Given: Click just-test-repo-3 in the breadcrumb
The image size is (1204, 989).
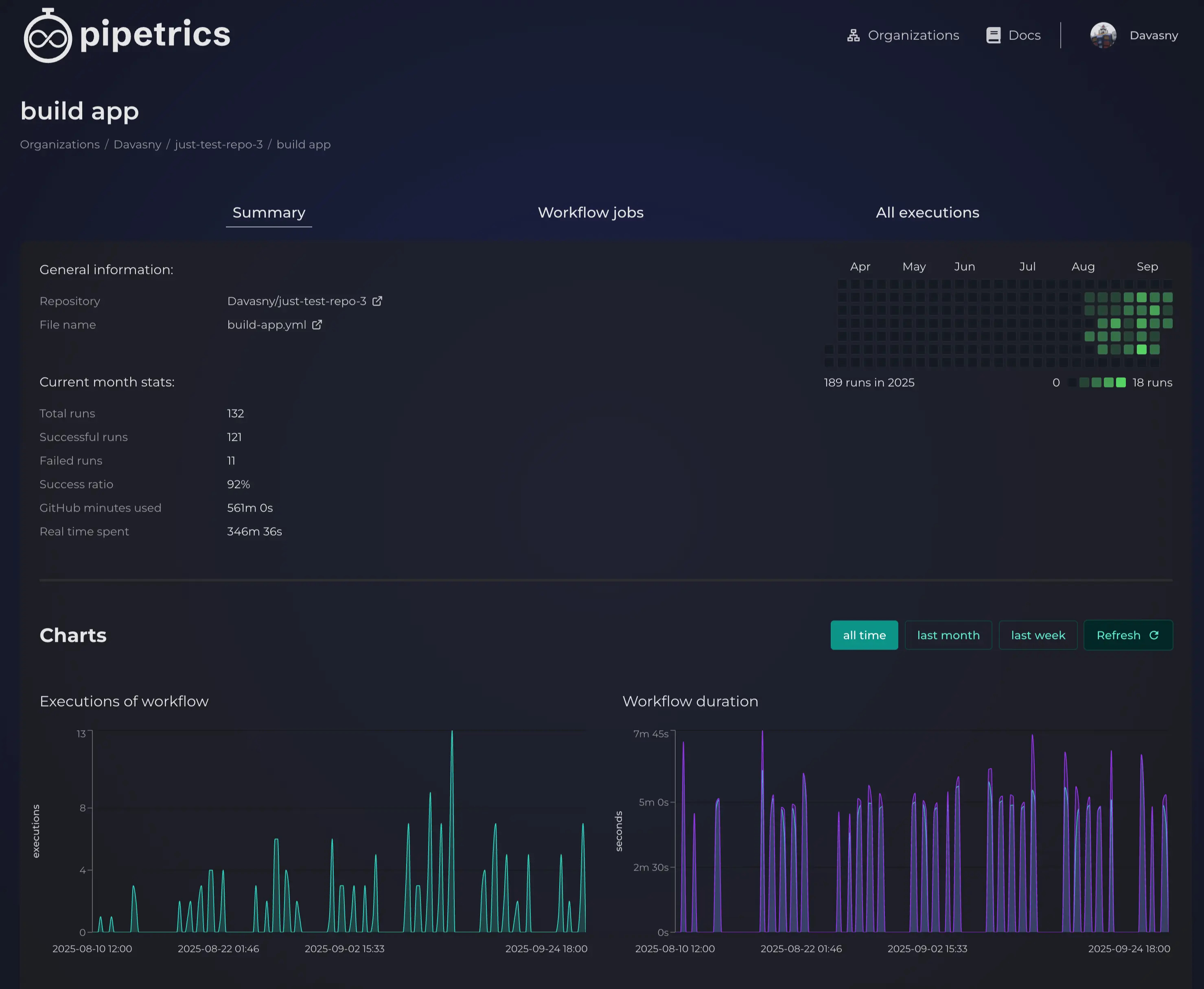Looking at the screenshot, I should coord(219,144).
